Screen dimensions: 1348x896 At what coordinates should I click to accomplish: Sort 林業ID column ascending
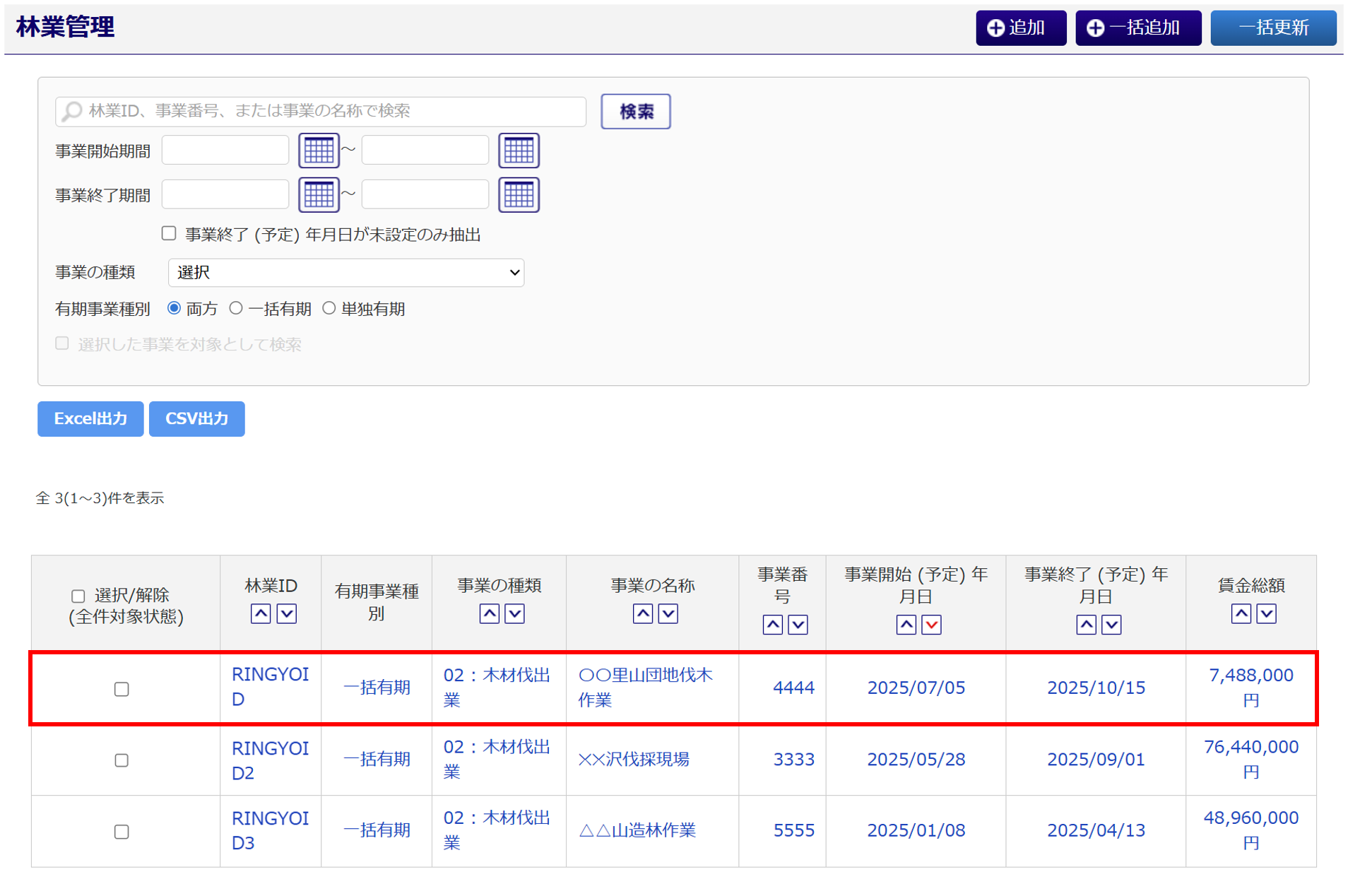point(261,613)
